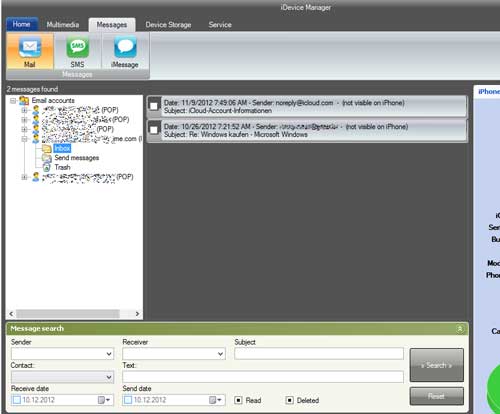Open the Re: Windows kaufen message
Viewport: 500px width, 414px height.
307,130
